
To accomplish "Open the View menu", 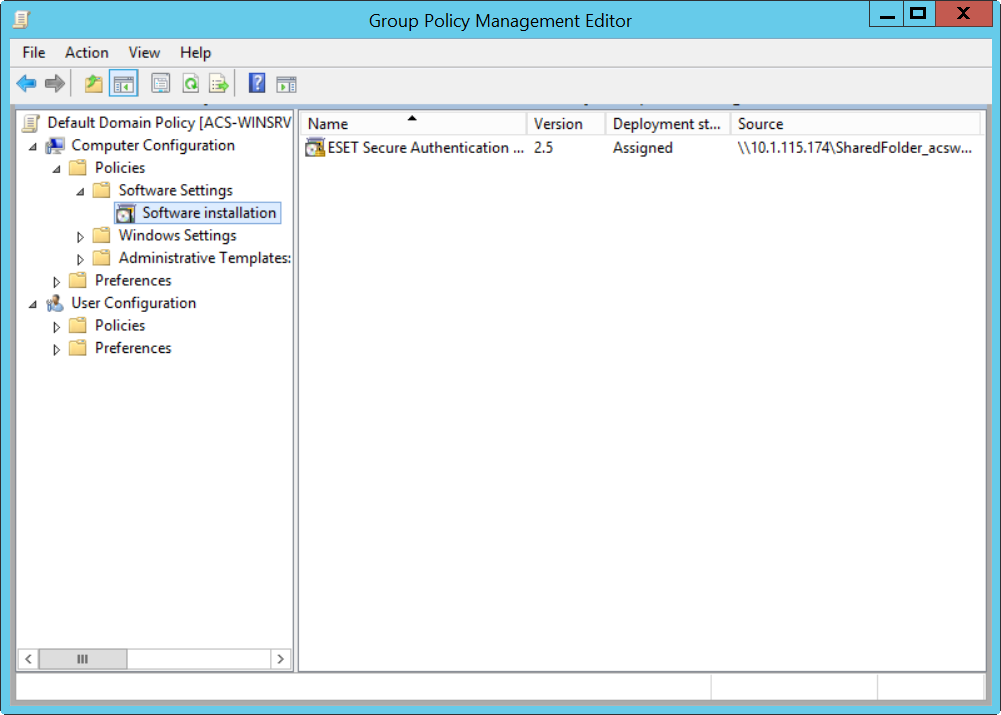I will click(x=144, y=52).
